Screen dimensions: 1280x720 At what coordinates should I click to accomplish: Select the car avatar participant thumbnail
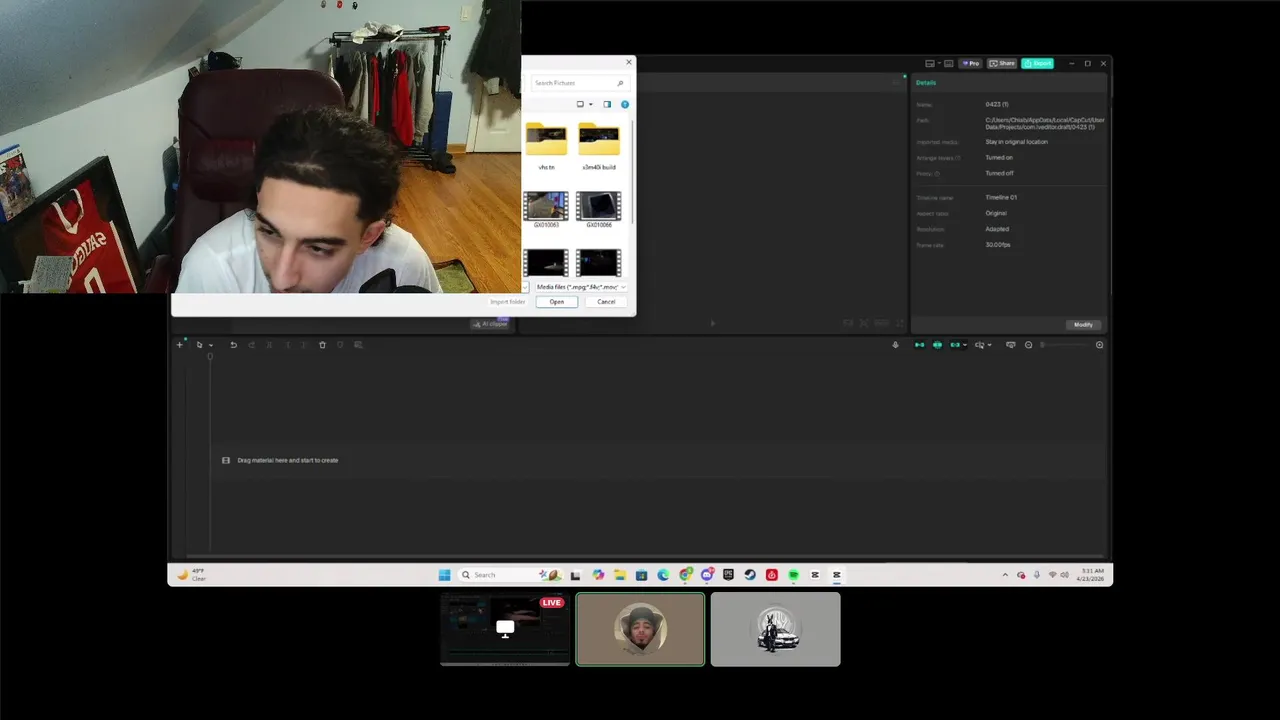click(x=775, y=629)
